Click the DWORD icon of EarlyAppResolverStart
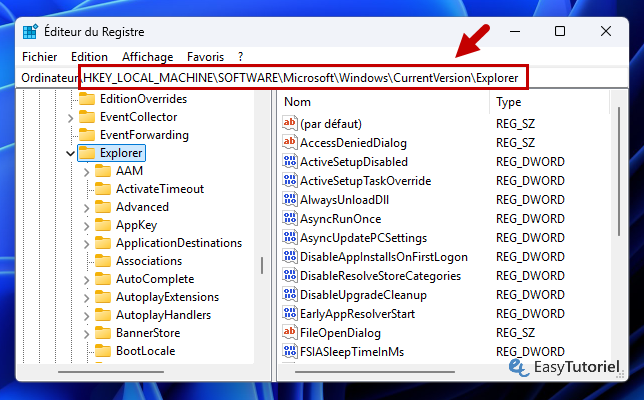Viewport: 644px width, 400px height. 290,314
